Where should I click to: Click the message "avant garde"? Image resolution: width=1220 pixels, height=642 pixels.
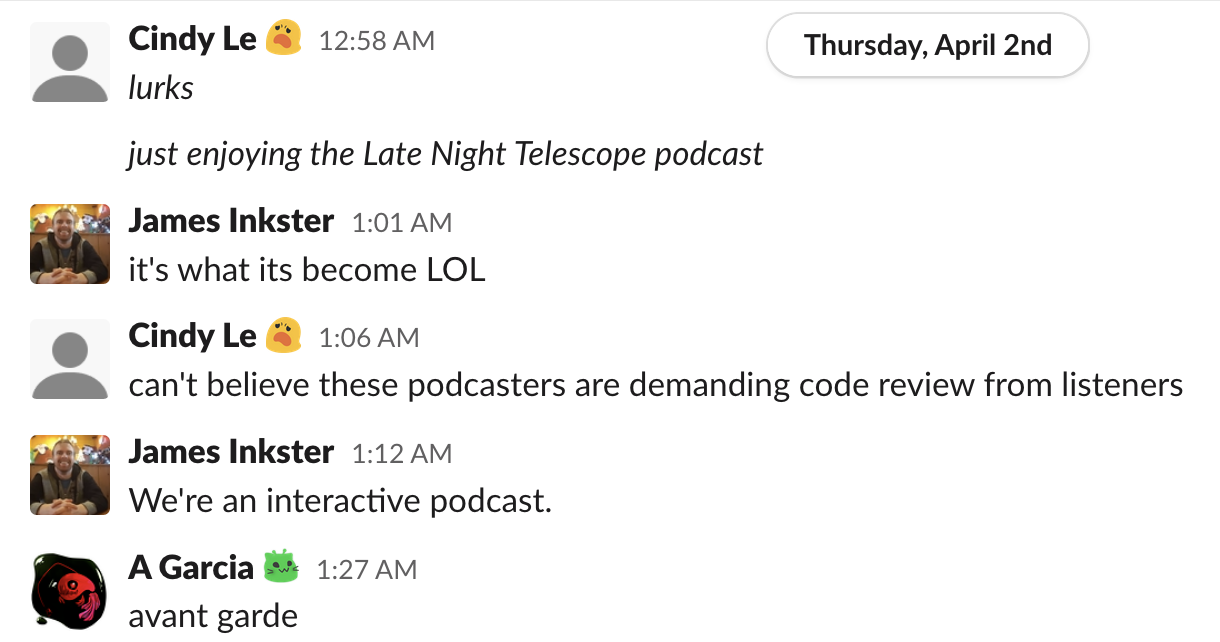tap(213, 616)
